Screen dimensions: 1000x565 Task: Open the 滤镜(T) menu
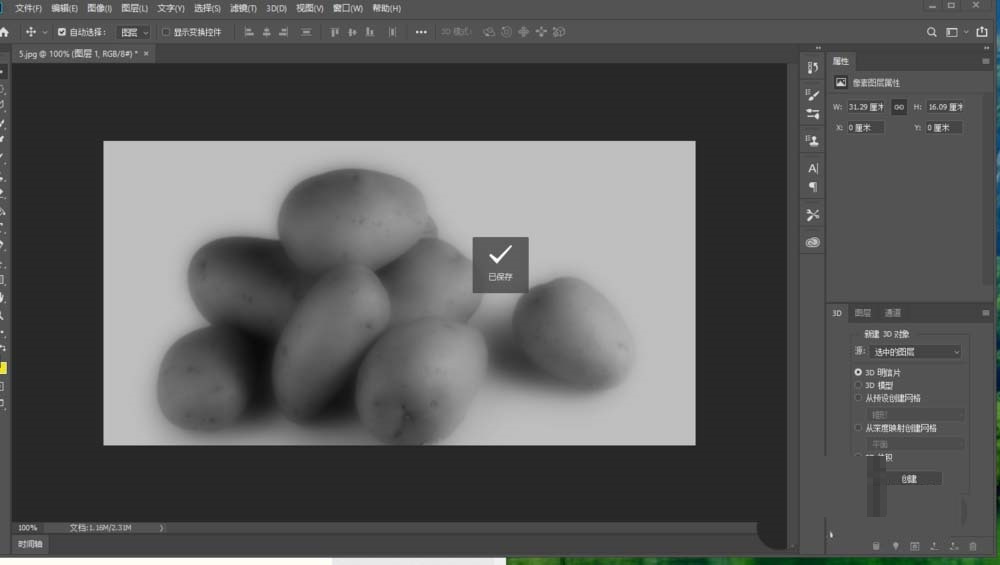click(x=243, y=8)
